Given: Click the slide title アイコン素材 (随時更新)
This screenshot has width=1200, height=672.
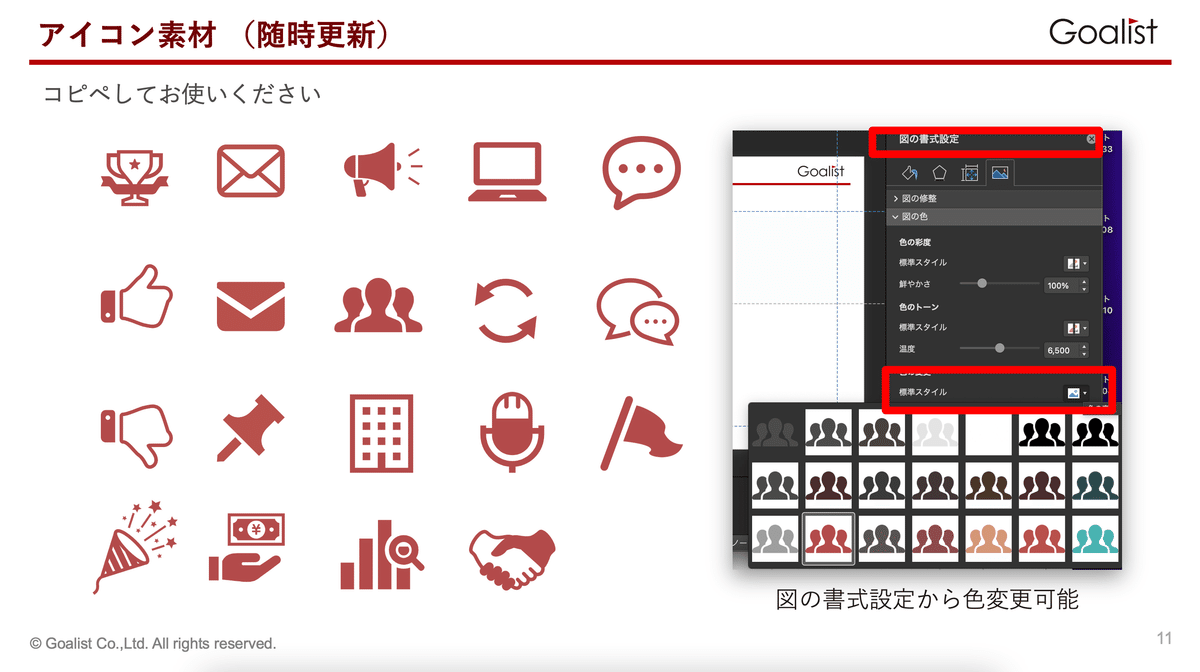Looking at the screenshot, I should pos(215,33).
